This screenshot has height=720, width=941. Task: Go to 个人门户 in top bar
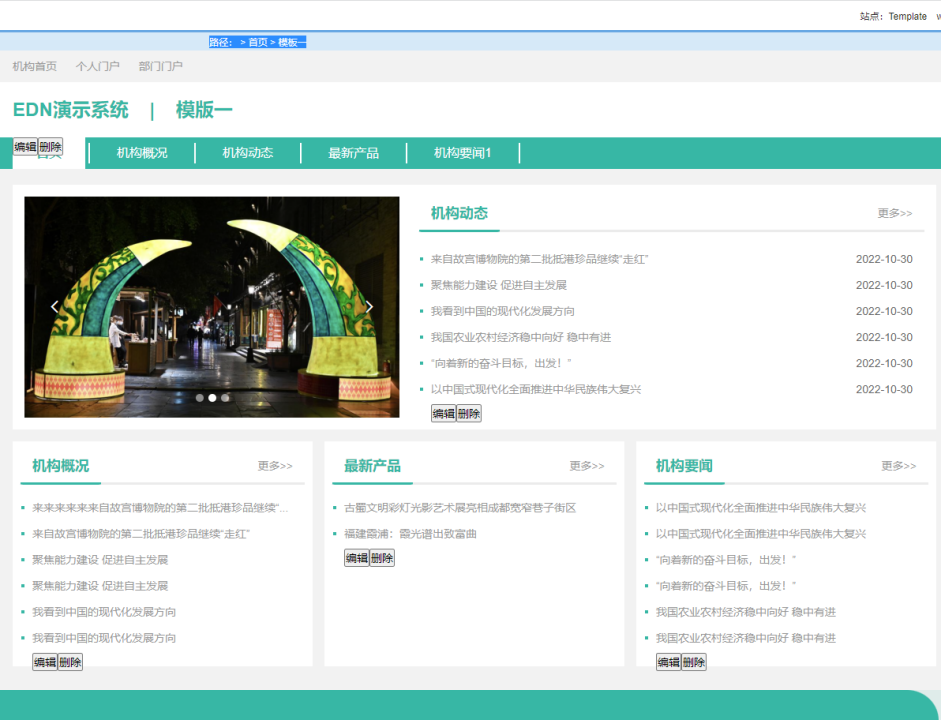(x=98, y=66)
